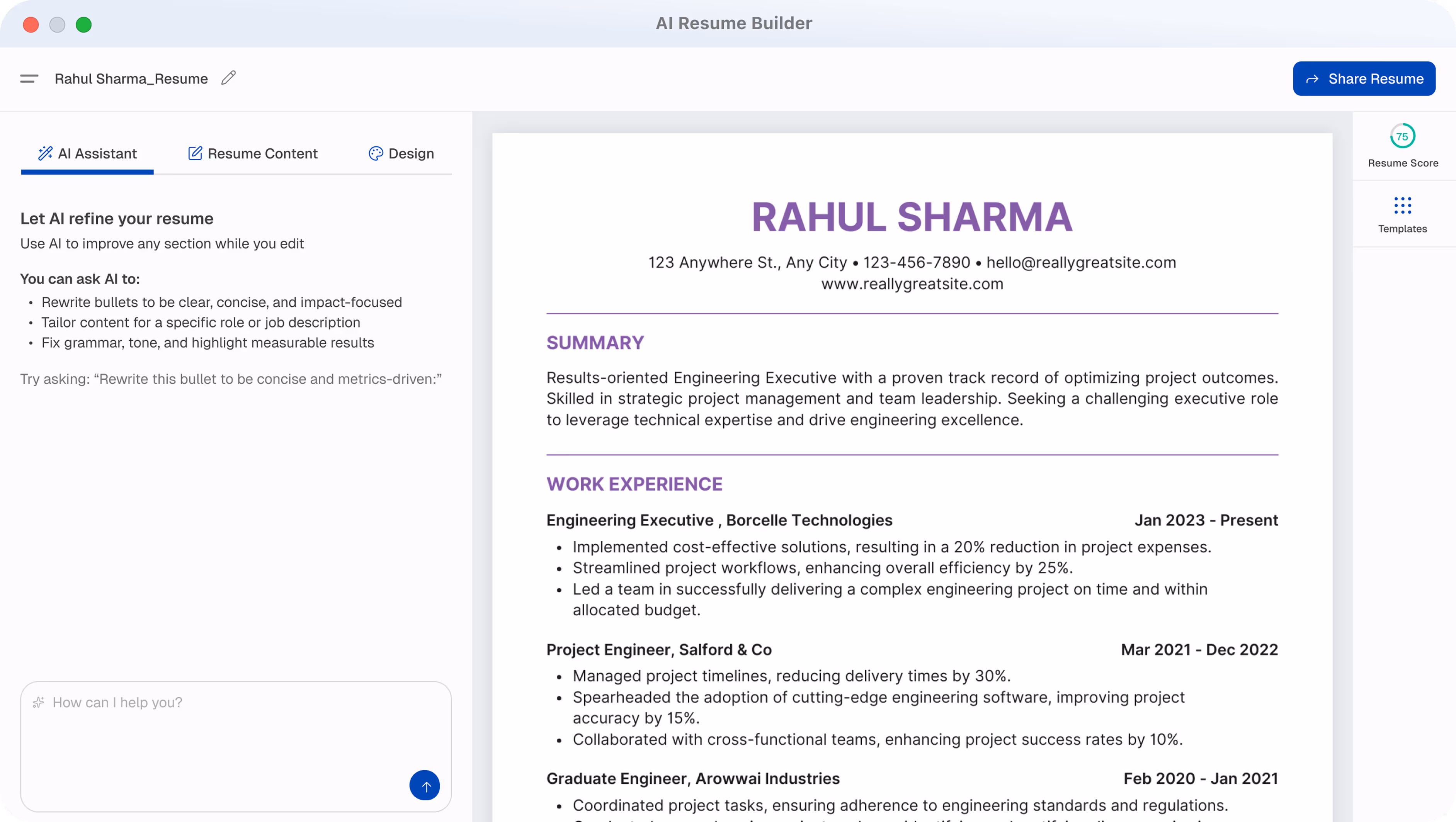Click the Share Resume button

tap(1363, 78)
